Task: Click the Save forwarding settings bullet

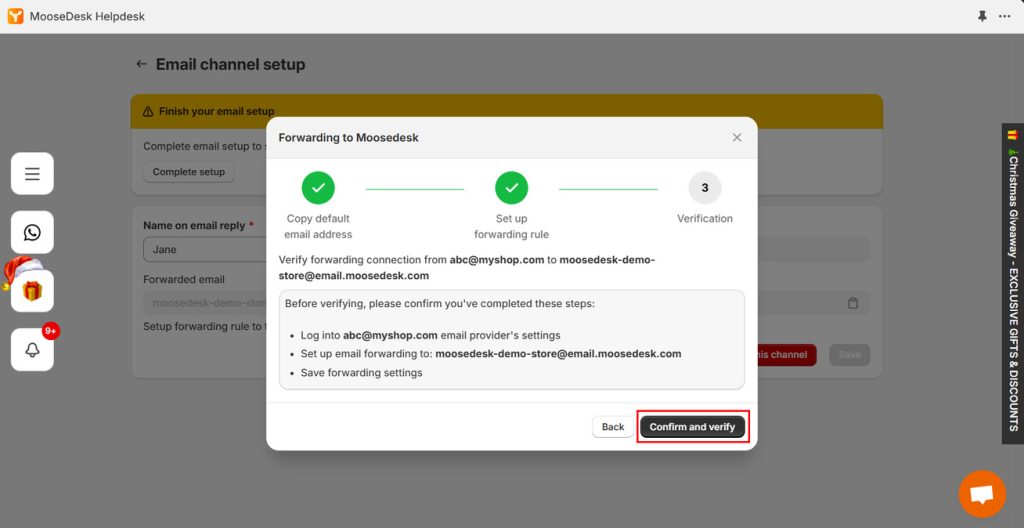Action: 361,373
